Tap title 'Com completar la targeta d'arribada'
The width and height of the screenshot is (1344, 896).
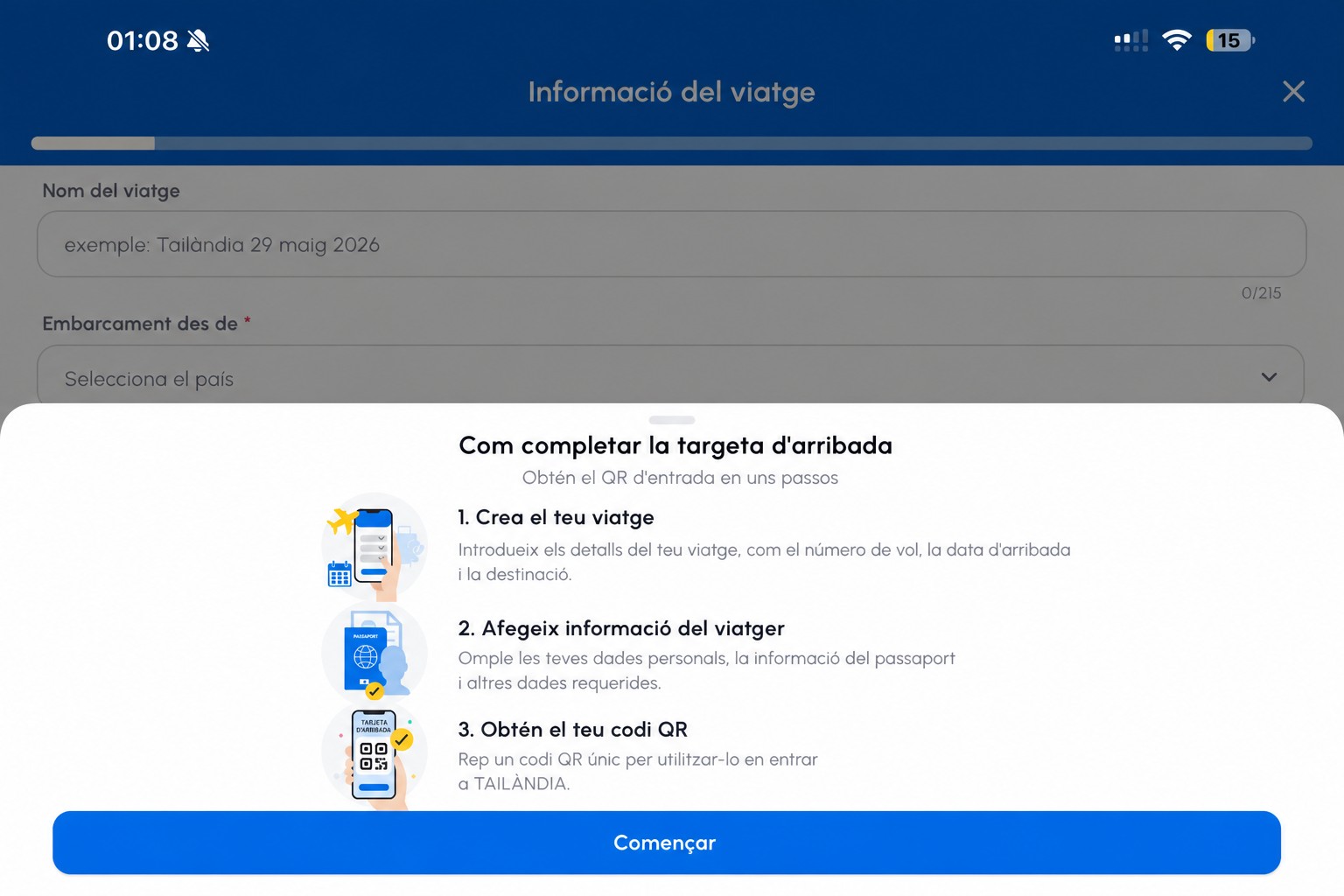click(x=675, y=445)
